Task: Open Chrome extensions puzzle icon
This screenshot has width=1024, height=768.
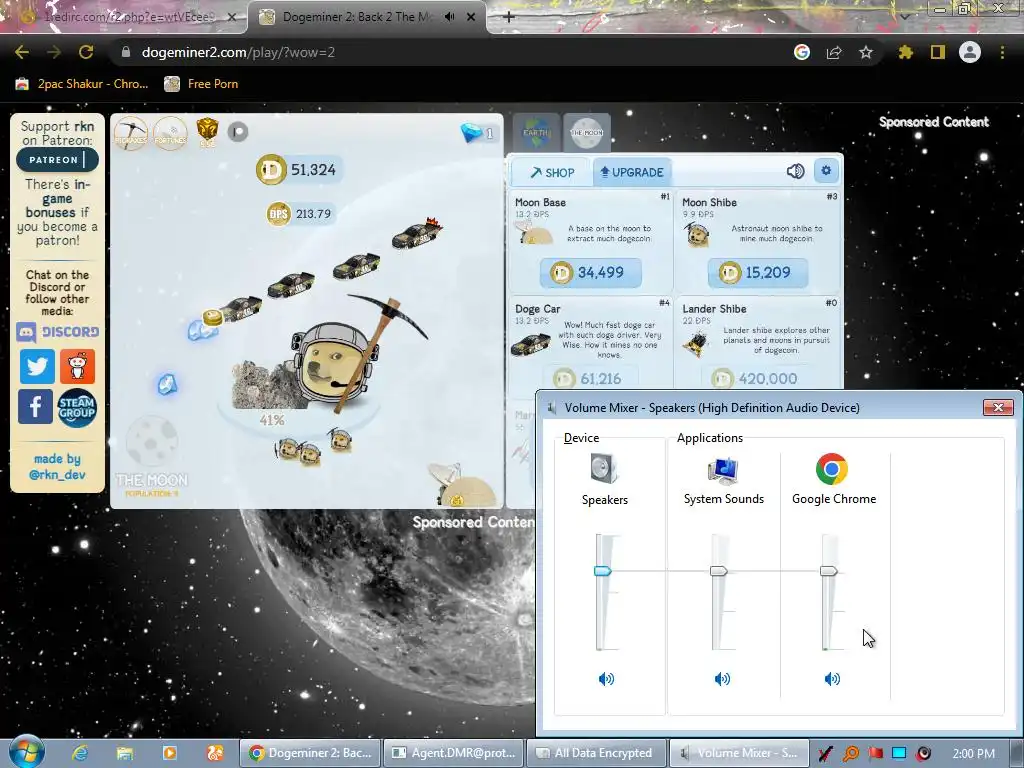Action: pyautogui.click(x=905, y=52)
